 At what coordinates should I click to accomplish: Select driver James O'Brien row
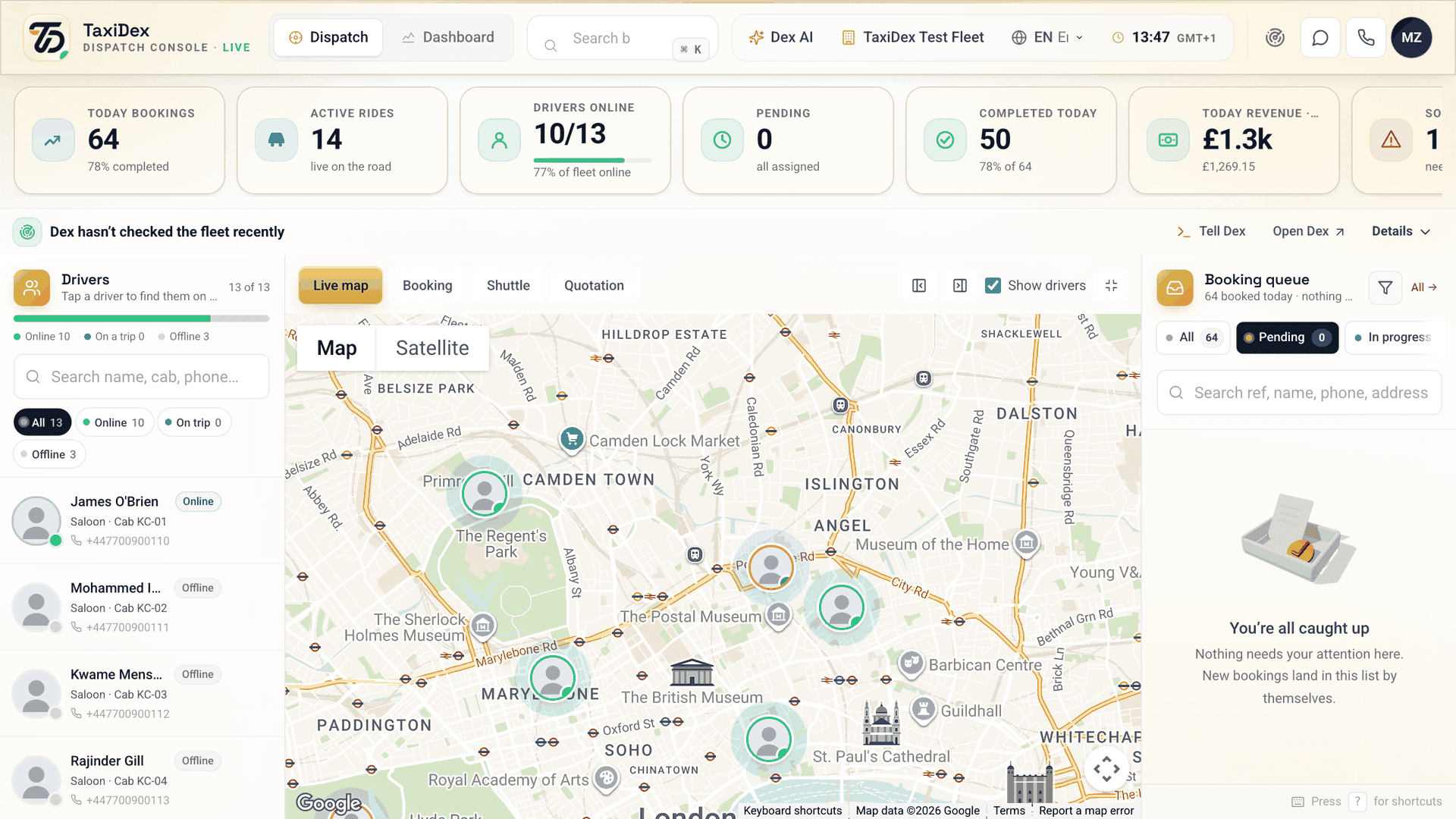[142, 520]
